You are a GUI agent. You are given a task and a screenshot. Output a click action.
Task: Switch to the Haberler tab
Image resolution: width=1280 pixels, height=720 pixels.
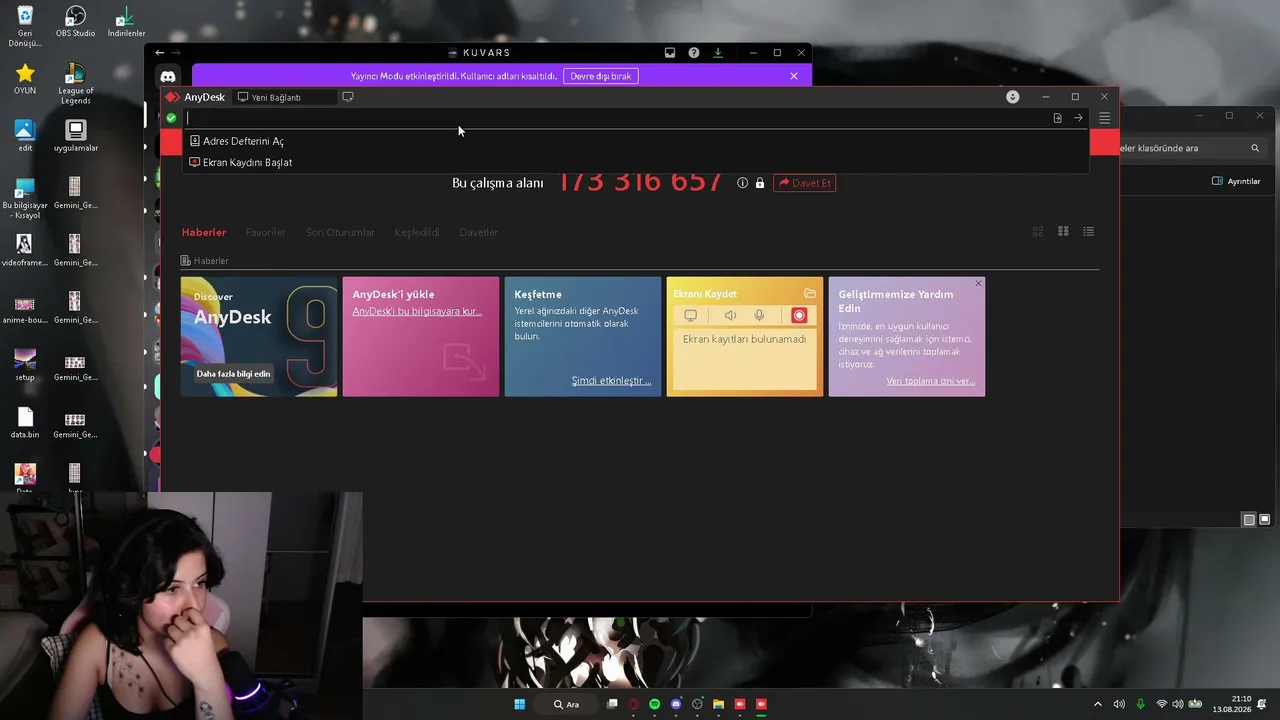204,232
